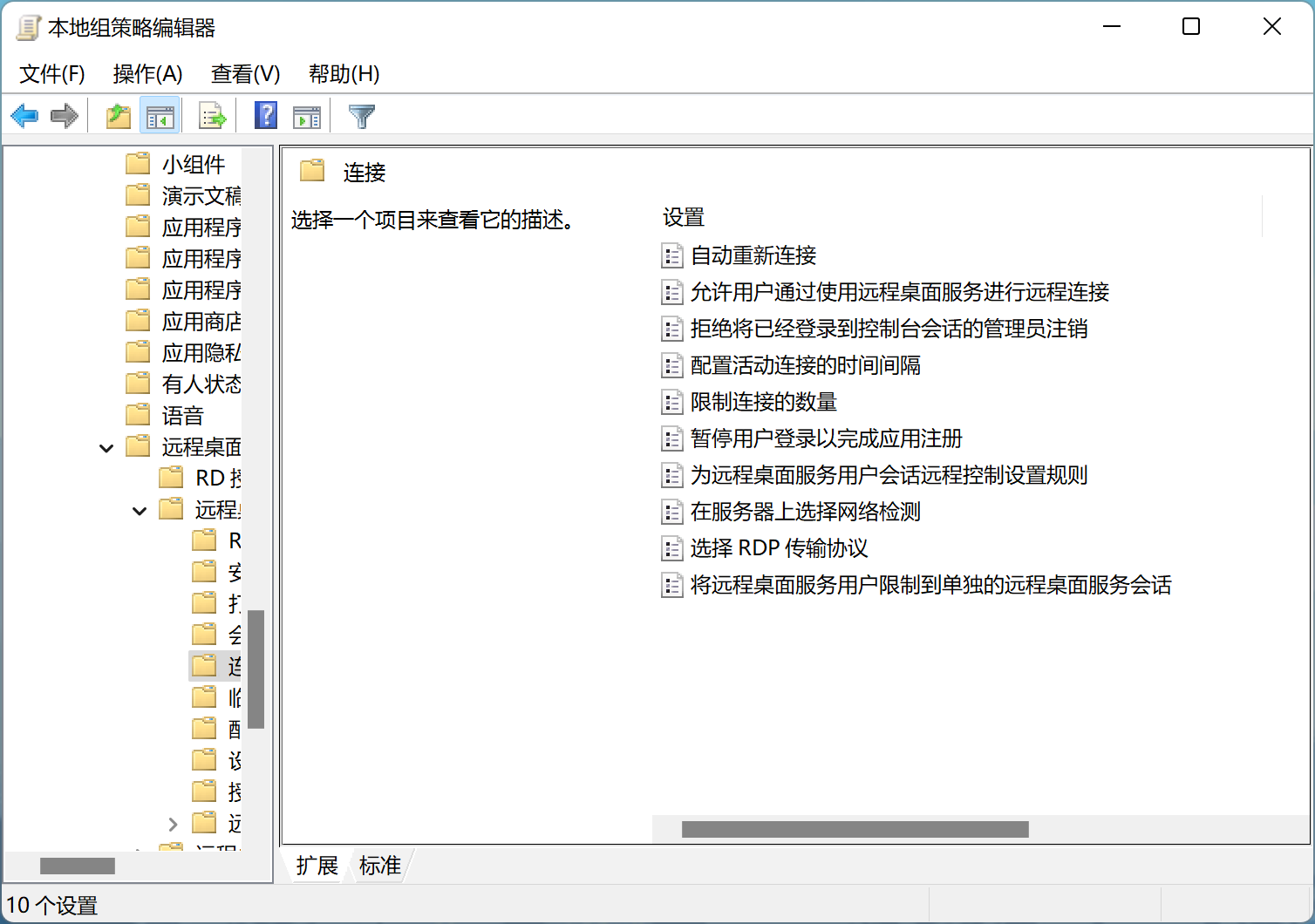Open the 文件(F) menu

pyautogui.click(x=52, y=74)
